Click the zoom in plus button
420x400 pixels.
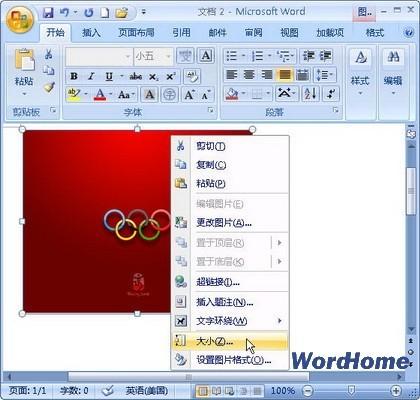[396, 390]
